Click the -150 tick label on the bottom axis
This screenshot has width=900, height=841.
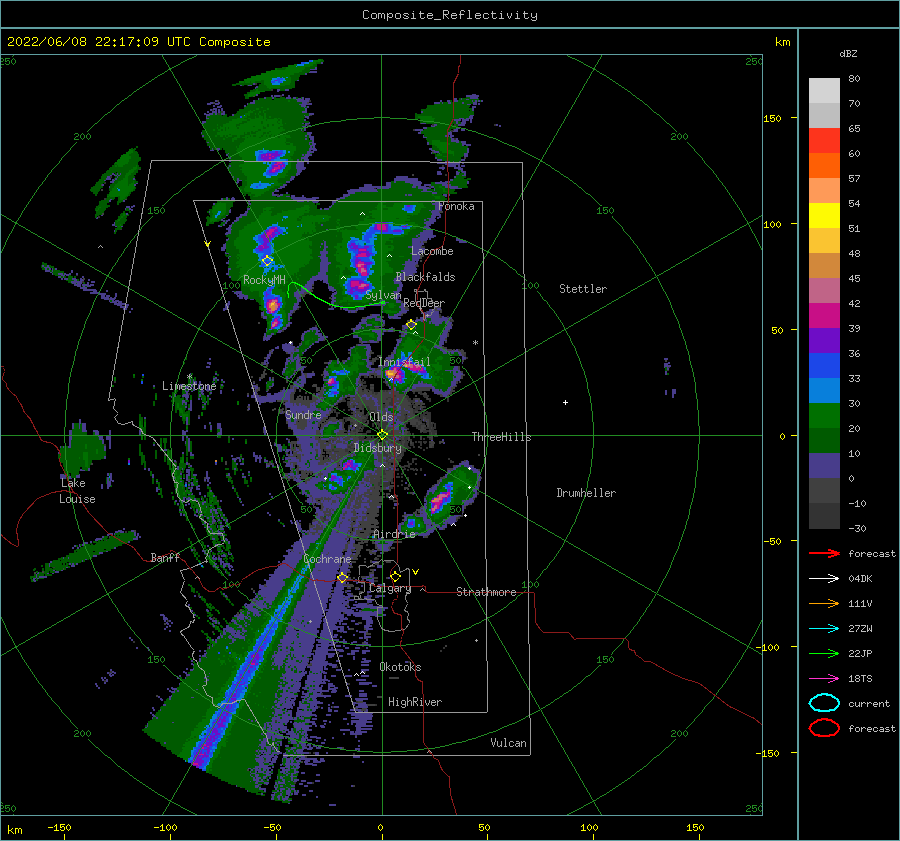click(59, 827)
